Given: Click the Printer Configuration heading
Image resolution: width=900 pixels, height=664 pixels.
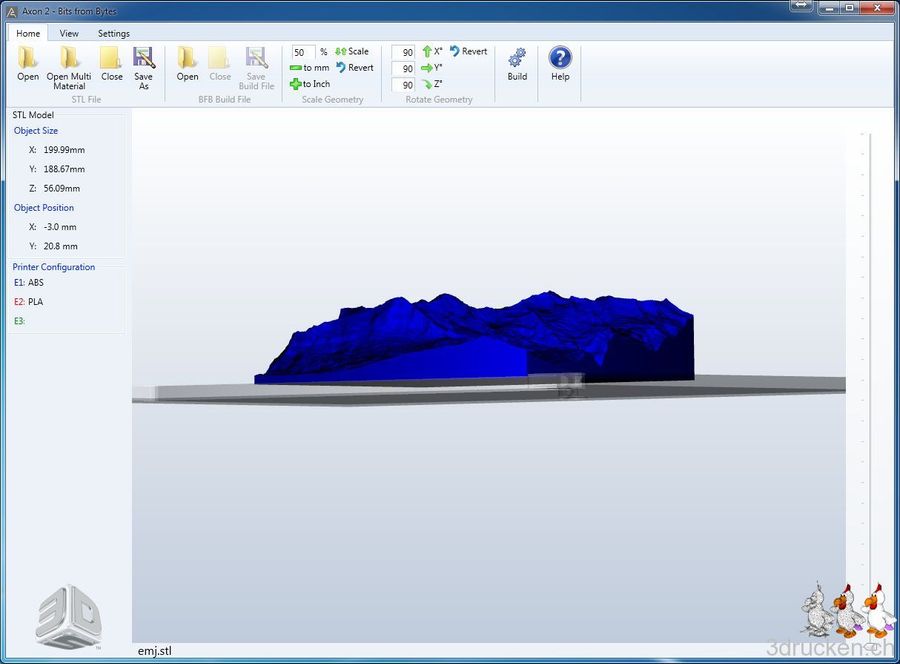Looking at the screenshot, I should [54, 267].
